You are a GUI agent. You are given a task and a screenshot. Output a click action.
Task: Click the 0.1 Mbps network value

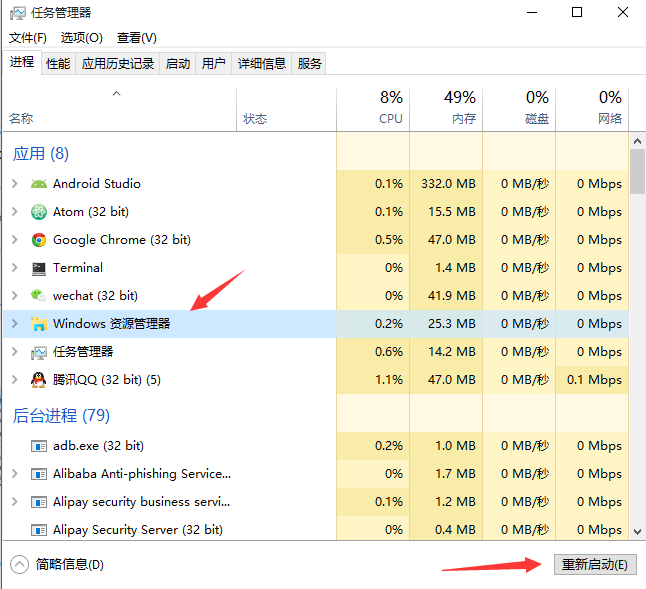point(594,380)
